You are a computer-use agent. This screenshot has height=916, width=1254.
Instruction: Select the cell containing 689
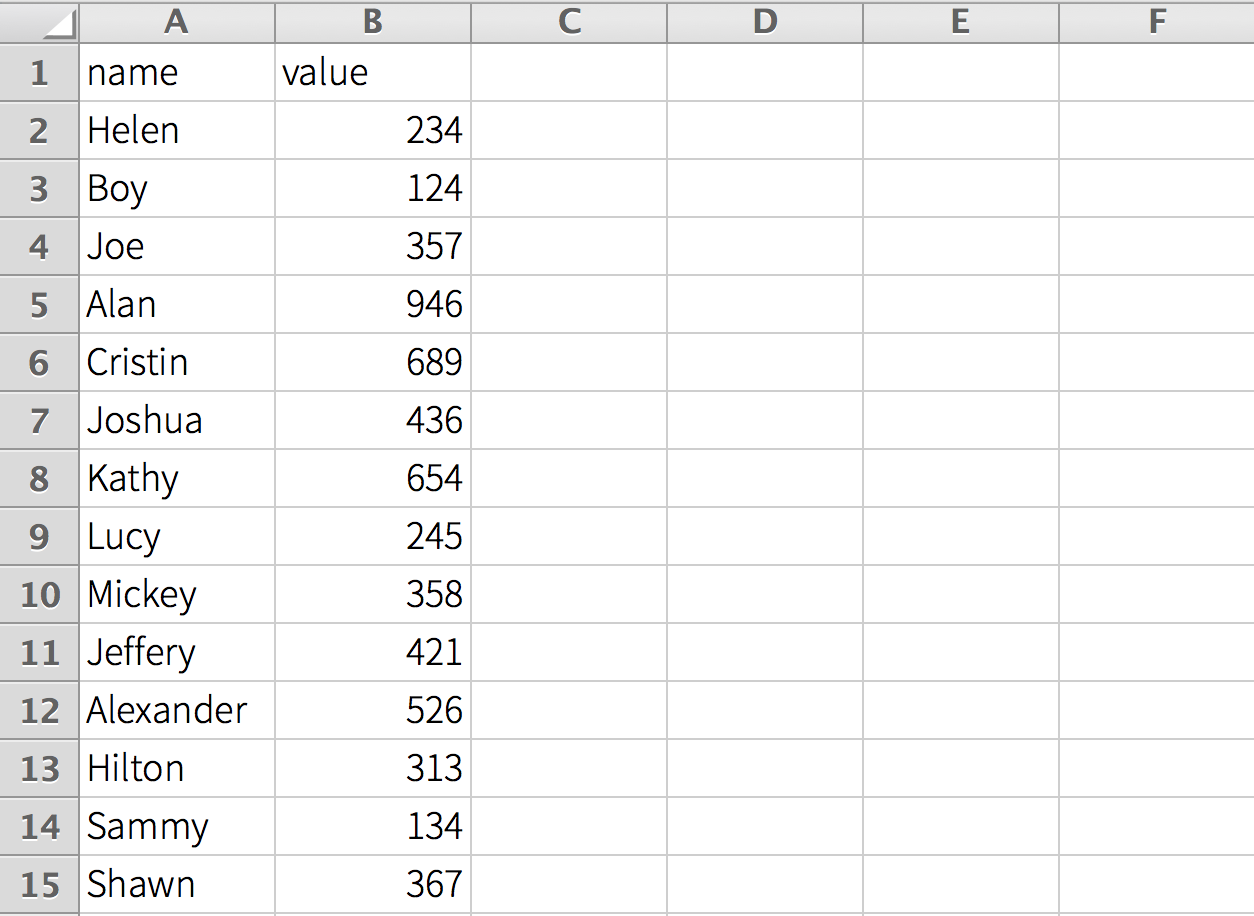pos(373,362)
